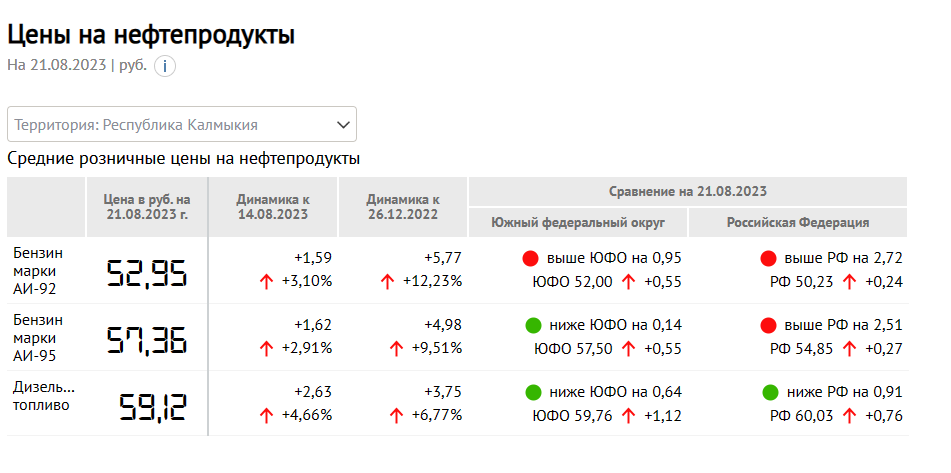Viewport: 951px width, 473px height.
Task: Select the Динамика к 14.08.2023 column header
Action: 273,207
